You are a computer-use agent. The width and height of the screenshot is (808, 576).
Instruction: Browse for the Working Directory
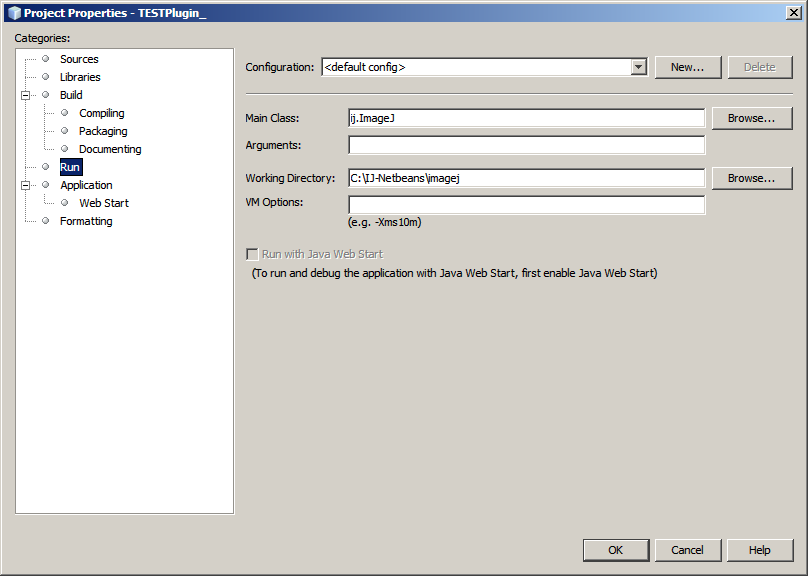tap(751, 178)
